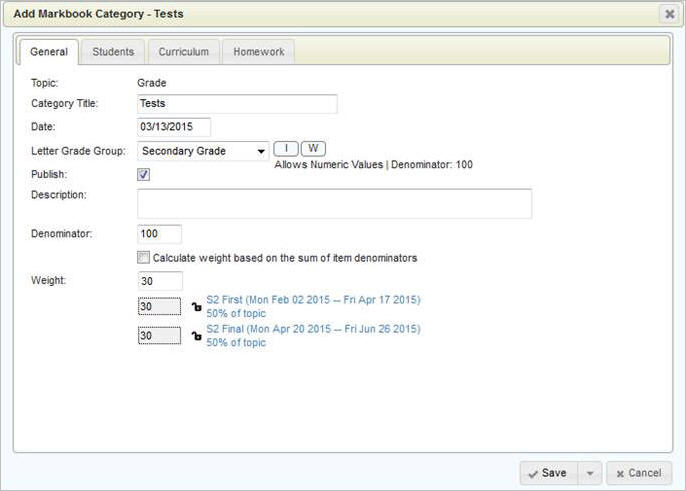Click the W button next to Letter Grade Group

click(x=313, y=149)
